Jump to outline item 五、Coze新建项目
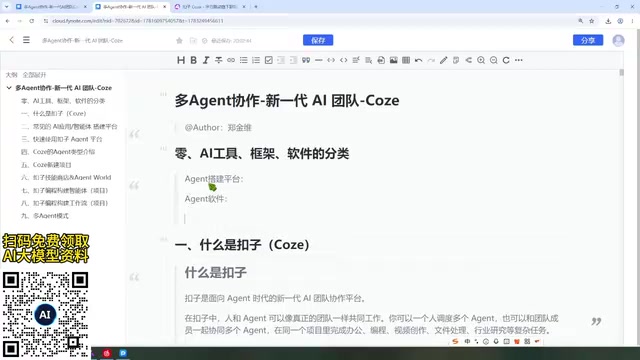This screenshot has width=640, height=360. (x=46, y=165)
